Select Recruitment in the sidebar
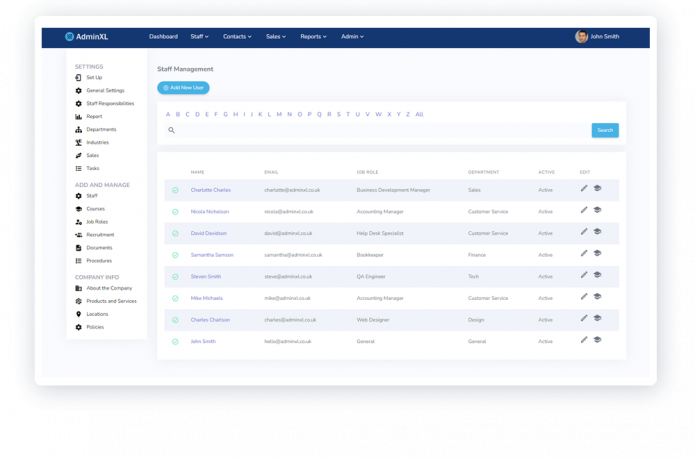The width and height of the screenshot is (695, 457). (100, 235)
